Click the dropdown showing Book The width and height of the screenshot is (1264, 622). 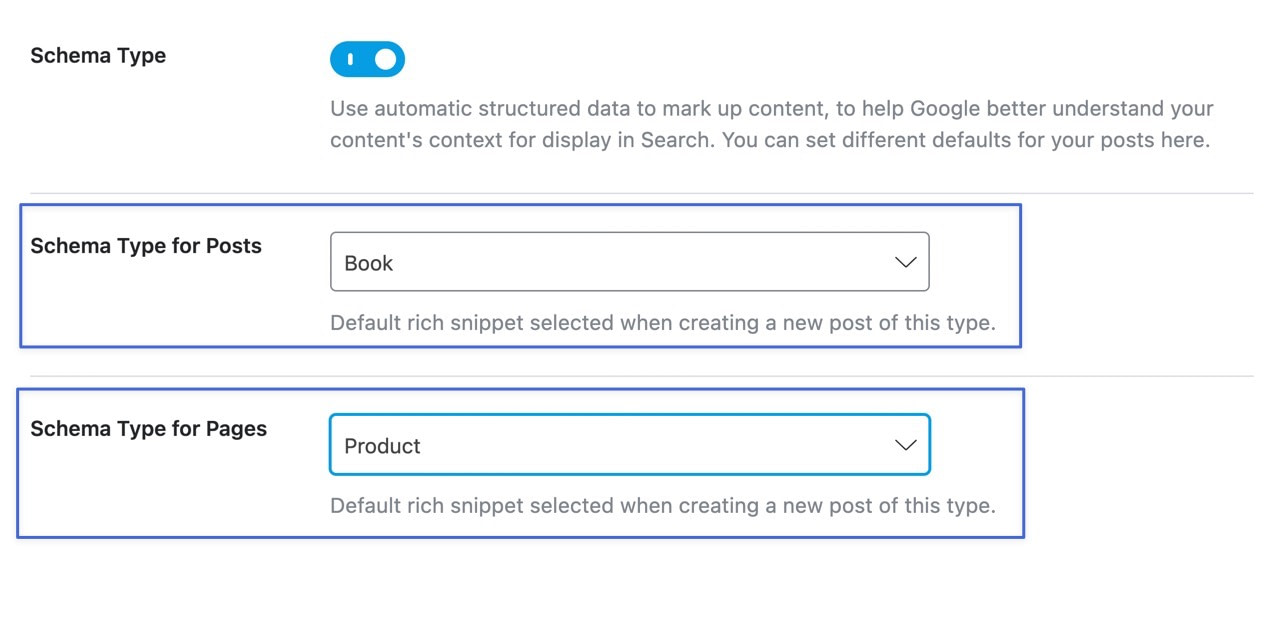point(629,261)
